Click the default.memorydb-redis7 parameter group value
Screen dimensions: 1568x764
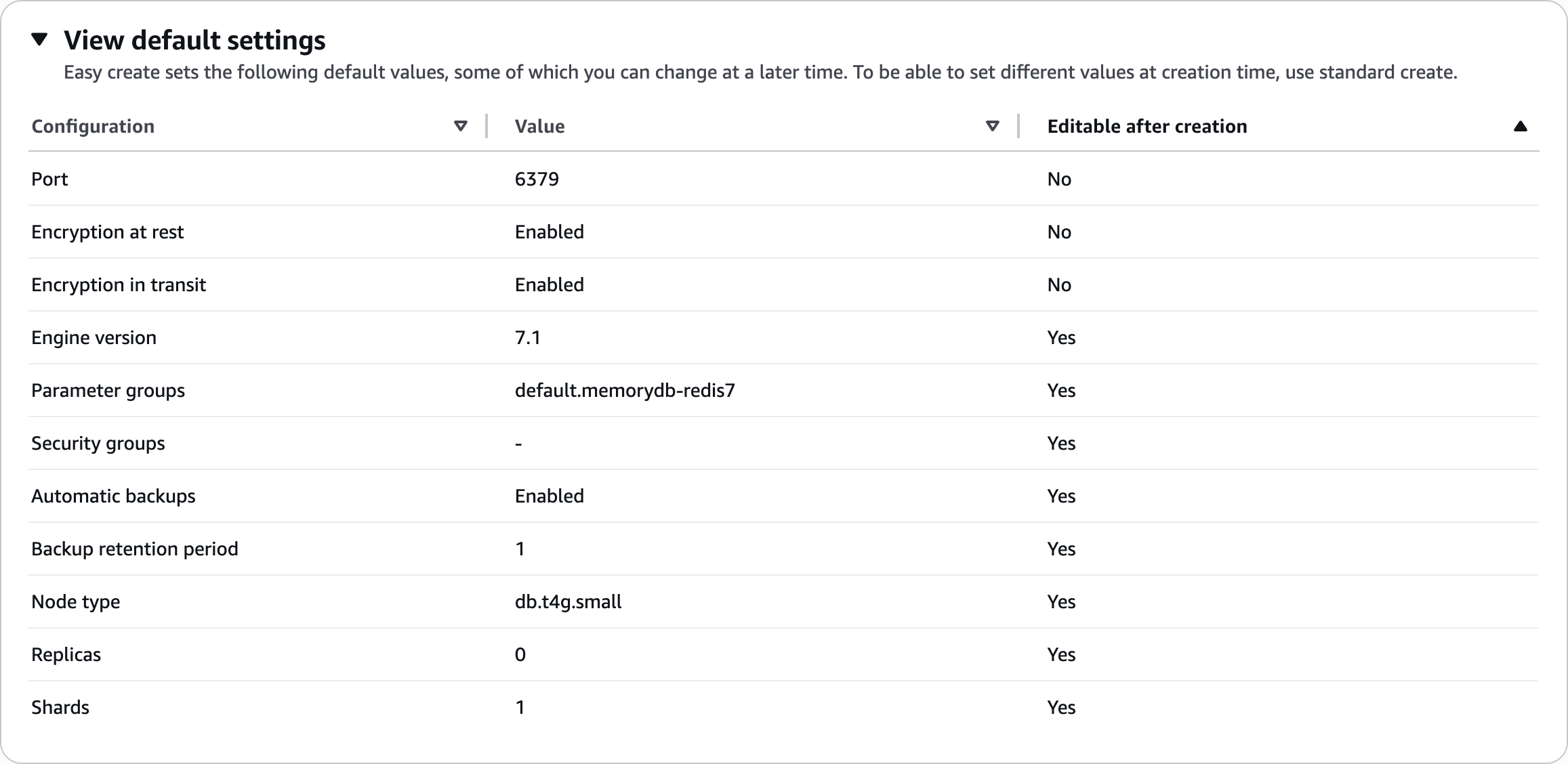pyautogui.click(x=624, y=390)
